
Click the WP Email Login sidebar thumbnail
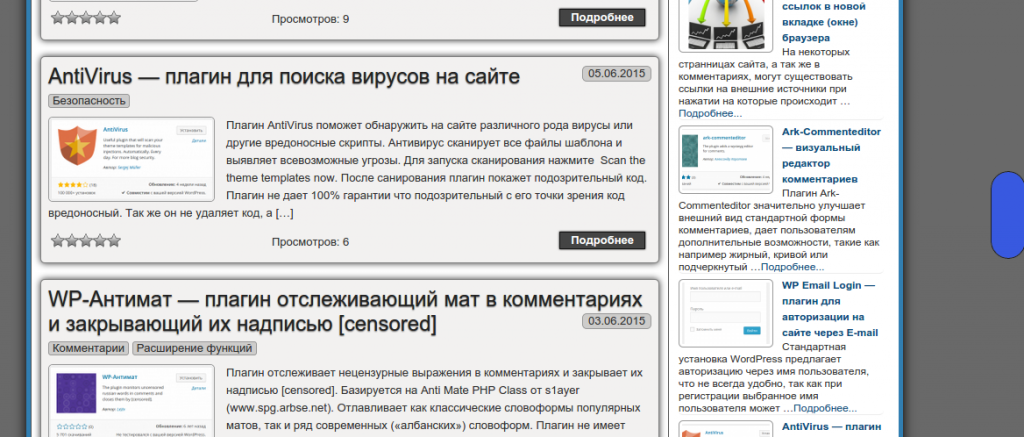pos(725,313)
